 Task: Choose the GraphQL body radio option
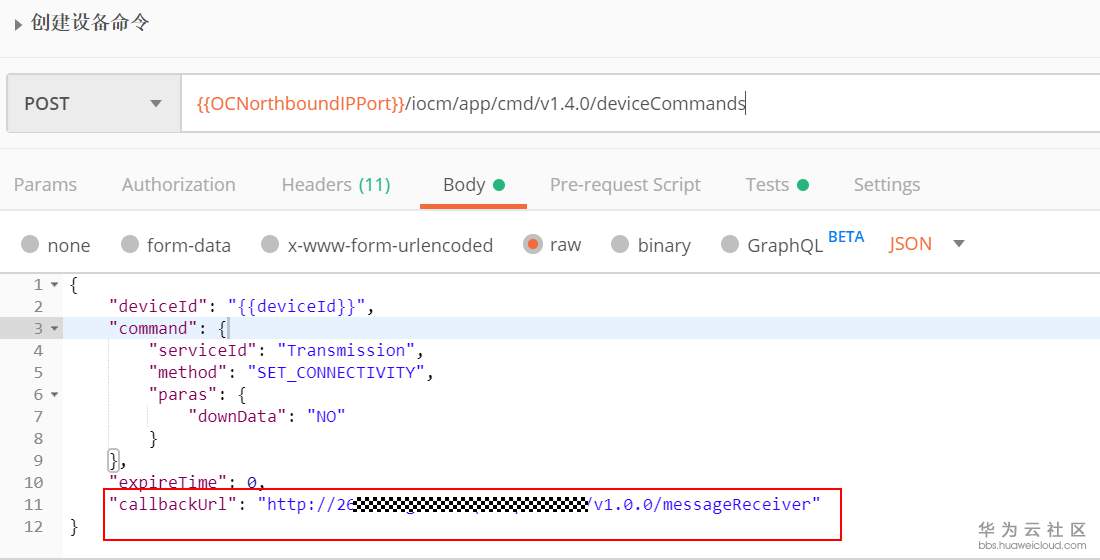coord(730,244)
